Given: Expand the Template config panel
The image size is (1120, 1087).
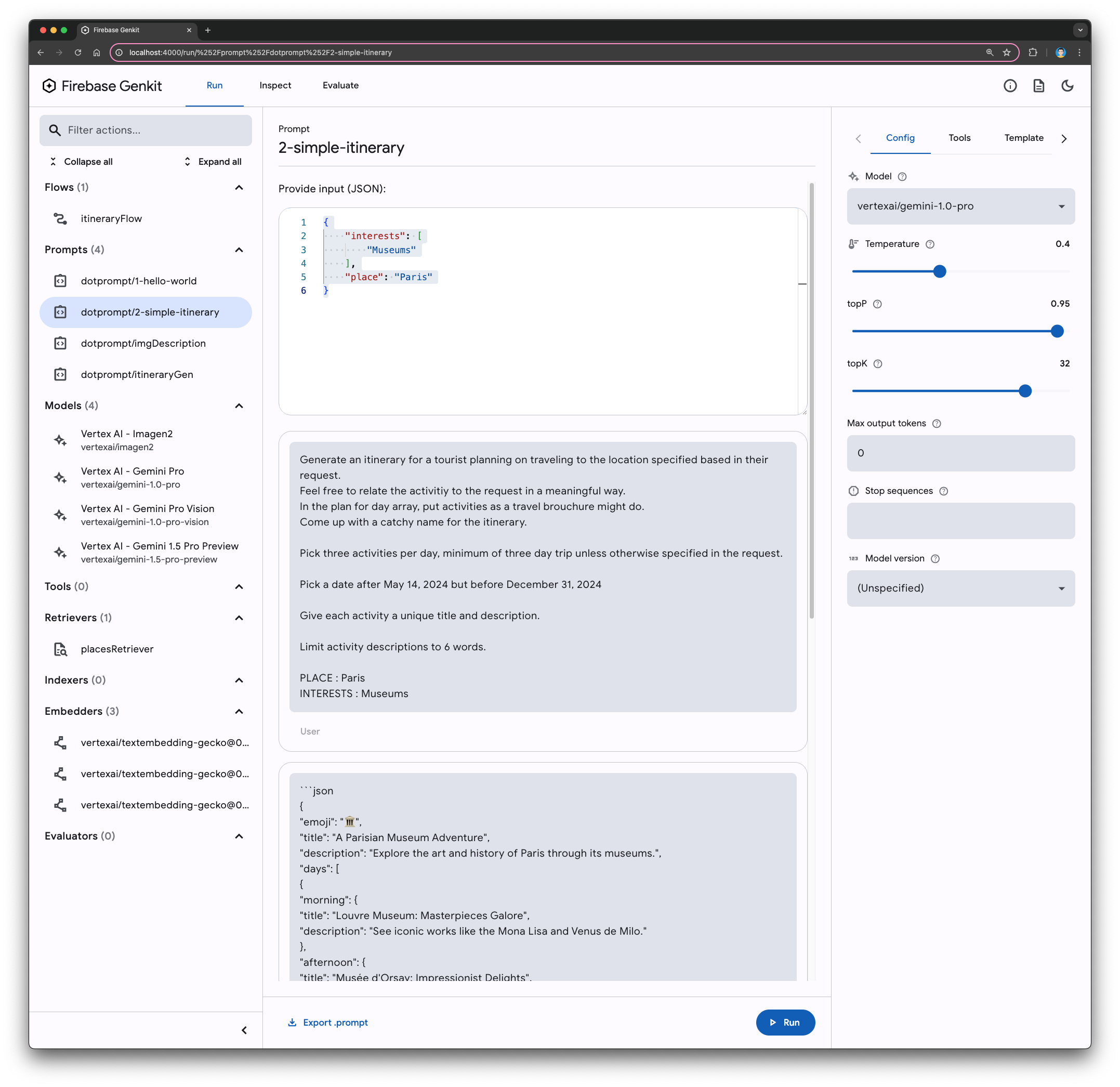Looking at the screenshot, I should [x=1025, y=137].
